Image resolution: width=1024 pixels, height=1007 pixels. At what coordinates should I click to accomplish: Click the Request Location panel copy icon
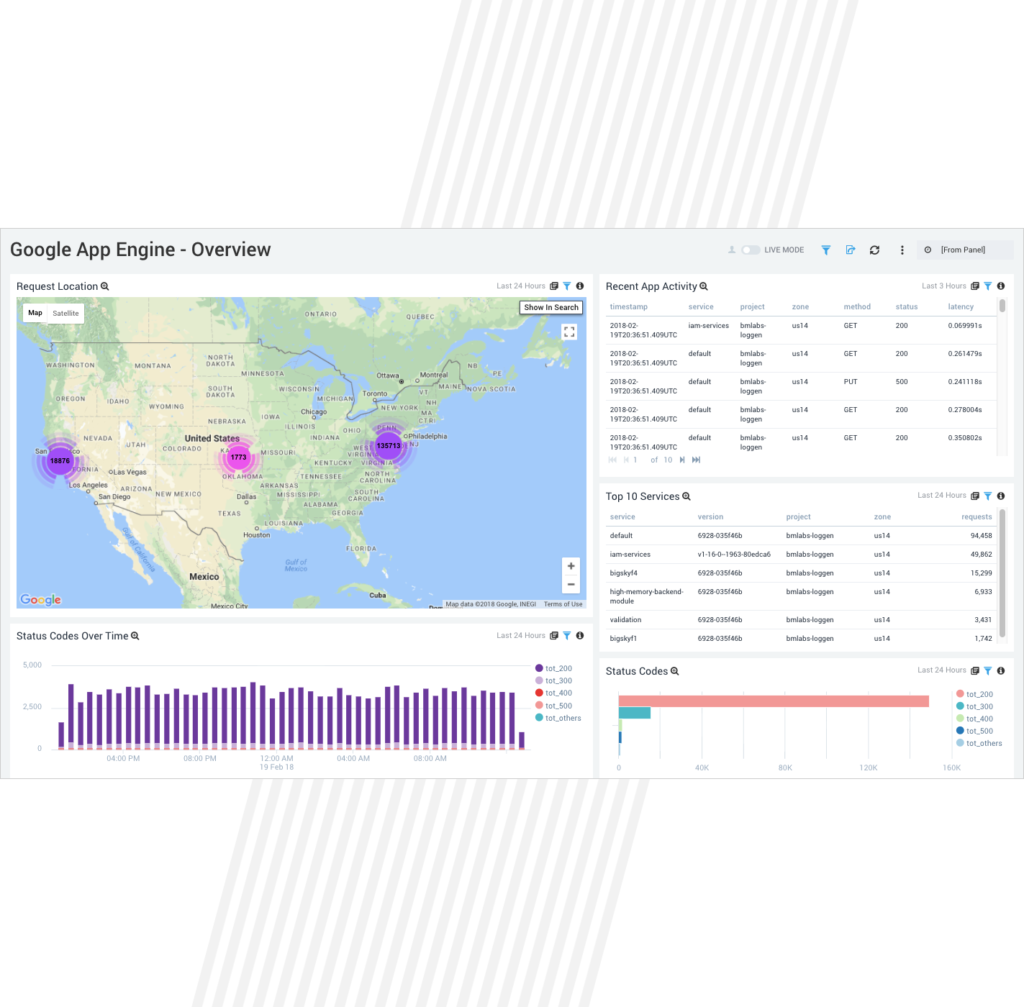click(x=554, y=286)
